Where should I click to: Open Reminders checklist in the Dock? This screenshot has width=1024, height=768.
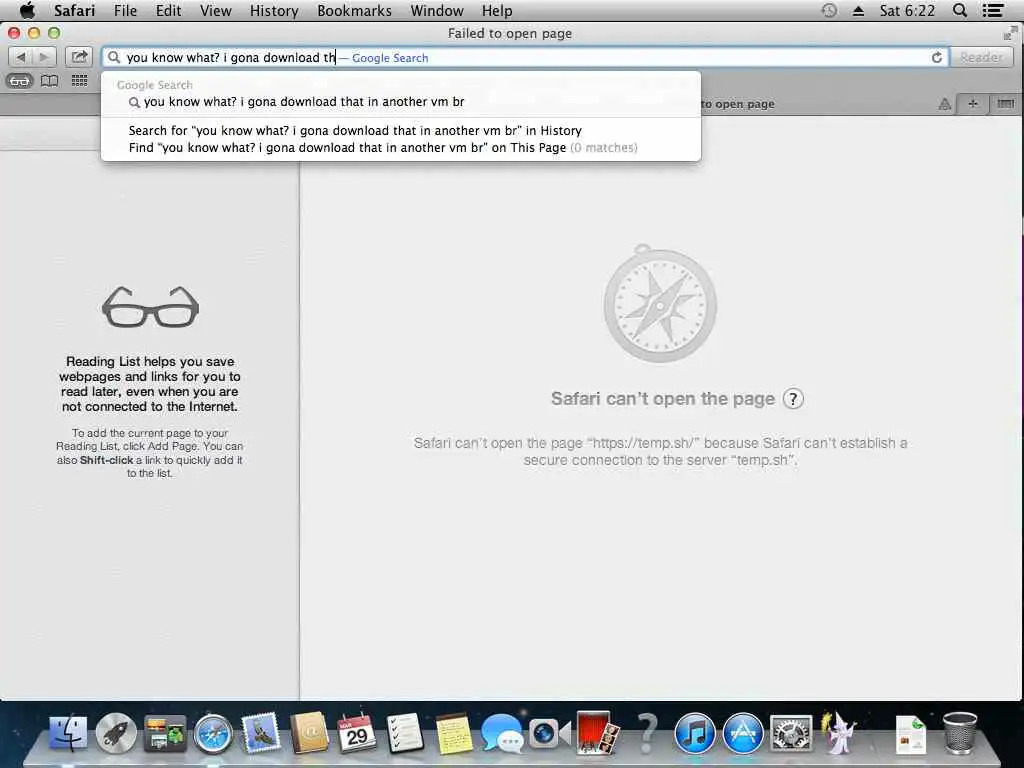tap(405, 733)
